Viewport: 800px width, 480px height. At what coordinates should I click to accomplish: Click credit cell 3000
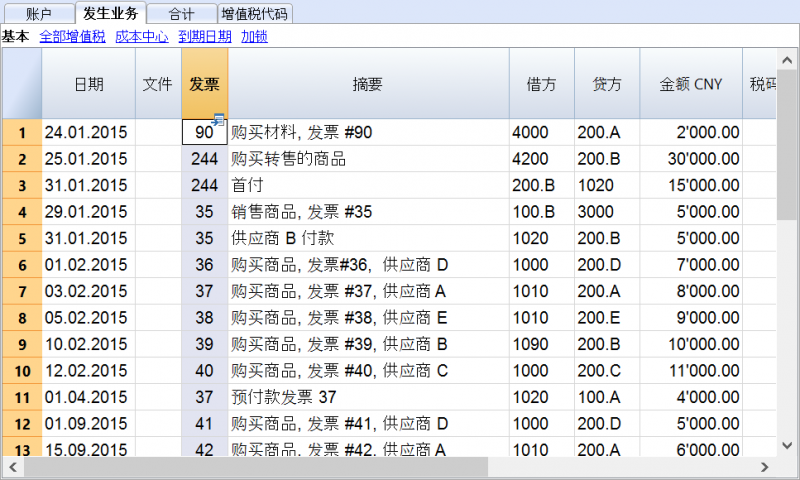(607, 212)
